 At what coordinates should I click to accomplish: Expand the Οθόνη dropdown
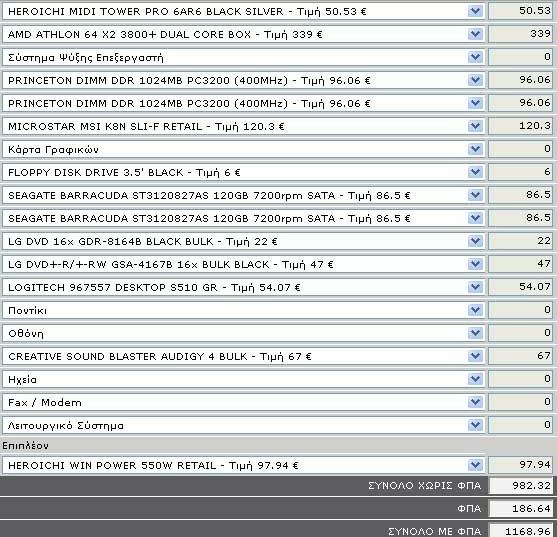click(x=243, y=333)
